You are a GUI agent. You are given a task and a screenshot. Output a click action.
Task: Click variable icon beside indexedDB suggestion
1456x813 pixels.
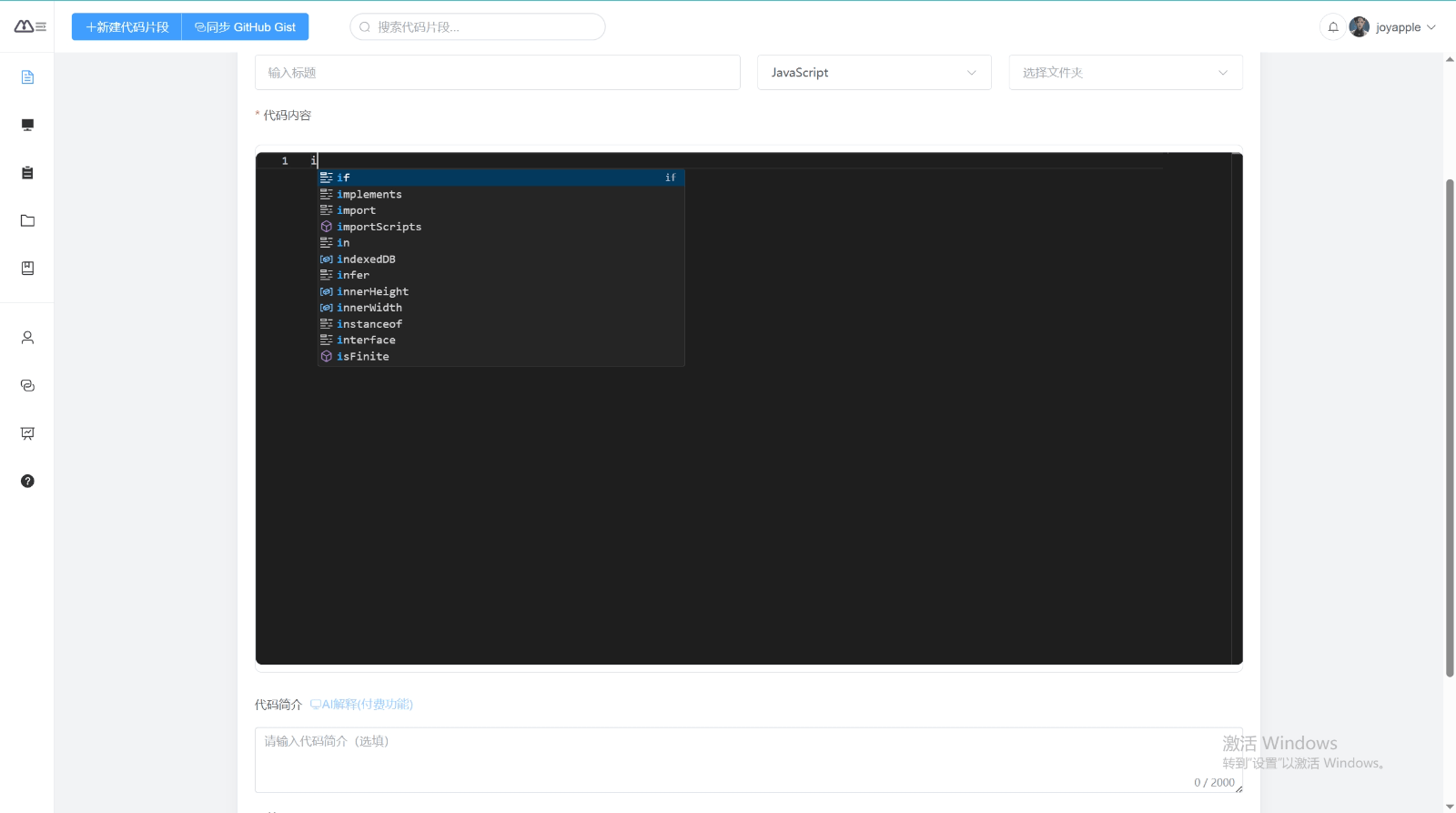pyautogui.click(x=326, y=259)
